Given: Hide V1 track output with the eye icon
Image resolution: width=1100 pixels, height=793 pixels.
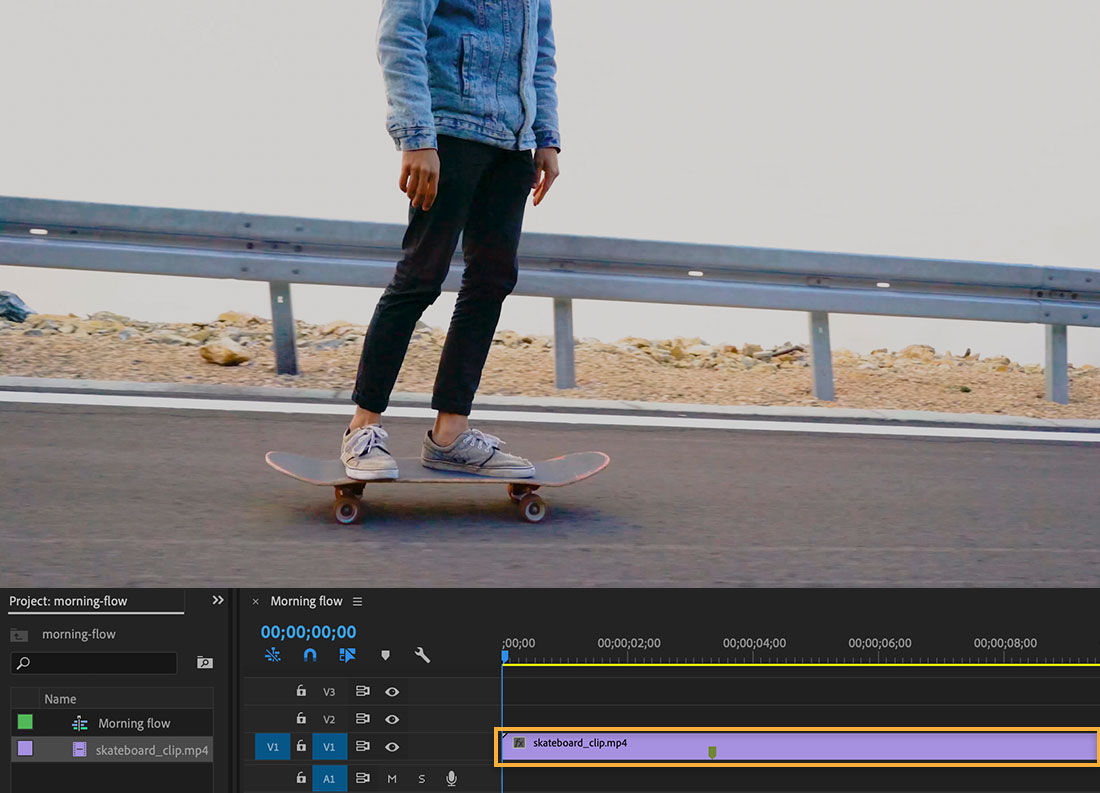Looking at the screenshot, I should click(x=392, y=746).
